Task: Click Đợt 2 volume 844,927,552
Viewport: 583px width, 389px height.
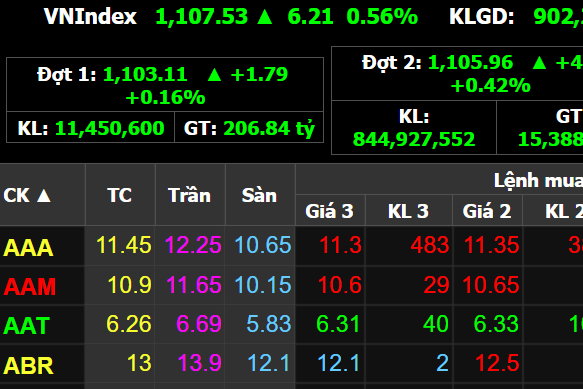Action: (x=414, y=139)
